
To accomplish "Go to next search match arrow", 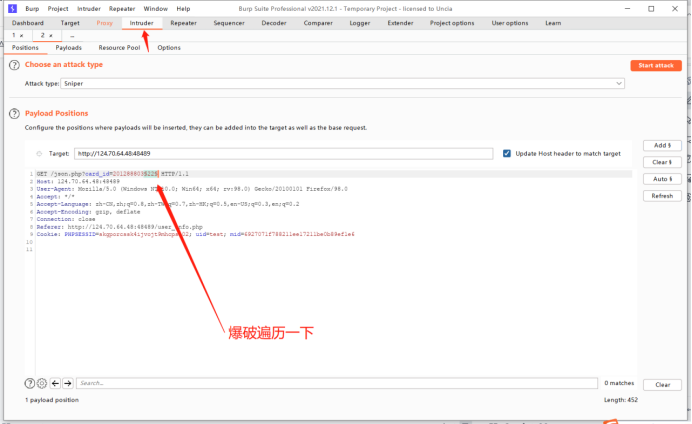I will pyautogui.click(x=68, y=383).
